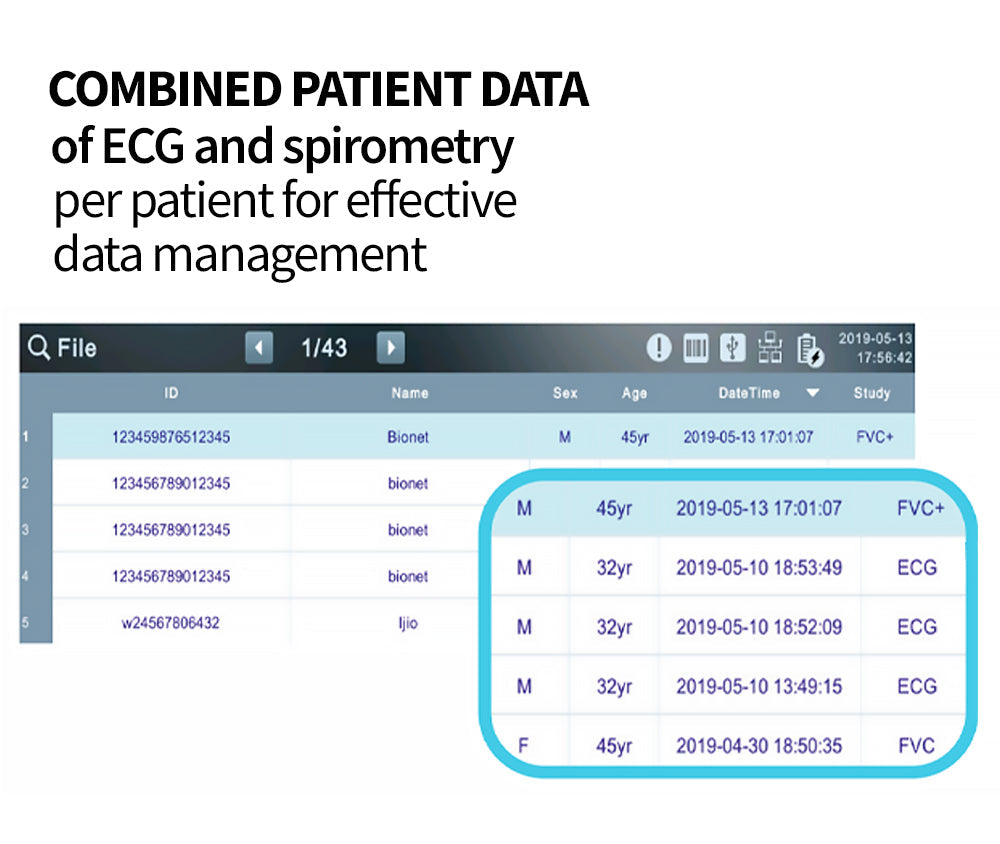Sort the list by the Age column
1000x844 pixels.
634,393
